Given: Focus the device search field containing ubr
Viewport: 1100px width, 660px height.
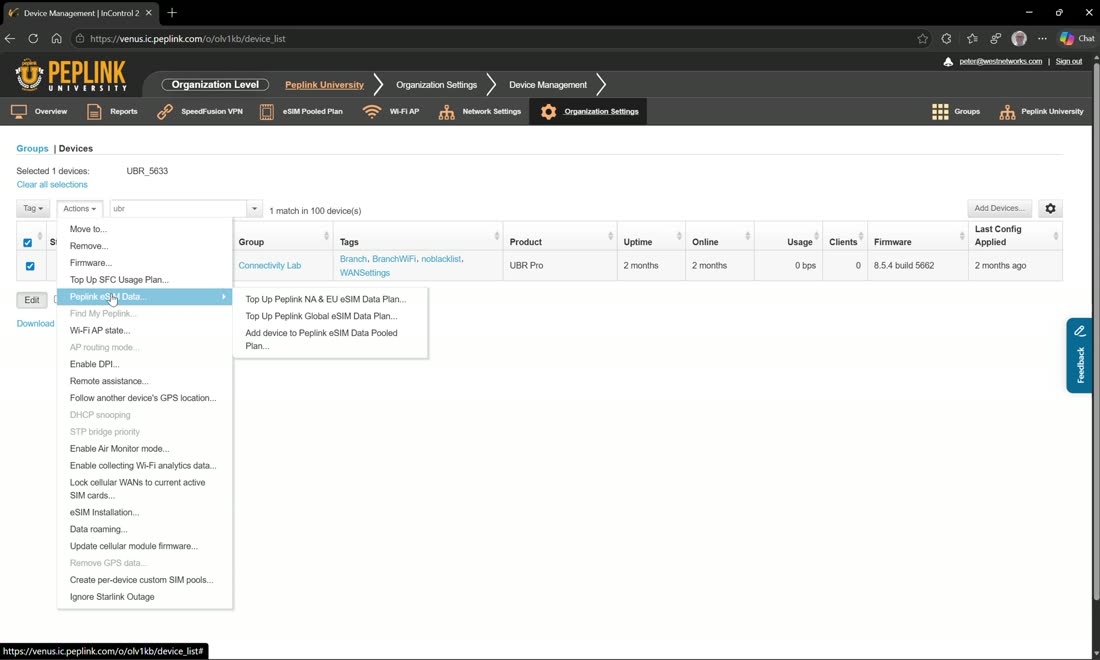Looking at the screenshot, I should click(178, 208).
